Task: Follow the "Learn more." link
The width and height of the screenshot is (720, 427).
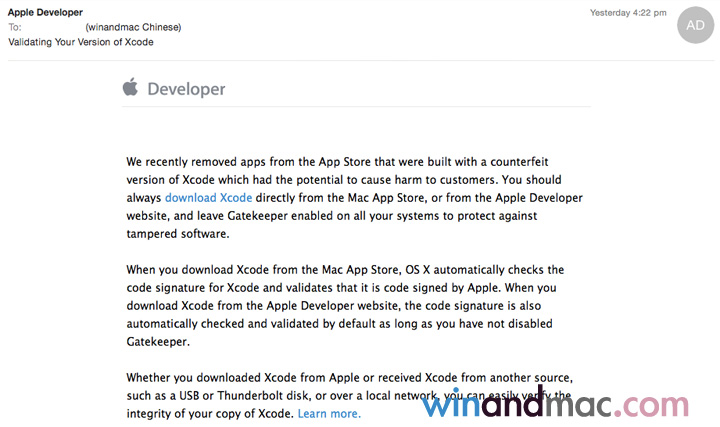Action: pos(329,413)
